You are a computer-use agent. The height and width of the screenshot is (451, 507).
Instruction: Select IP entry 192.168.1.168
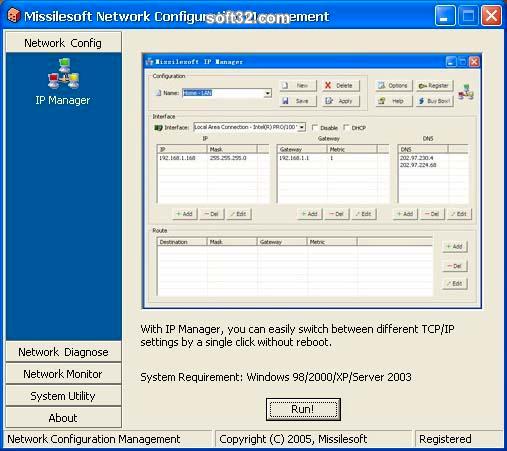pyautogui.click(x=177, y=158)
